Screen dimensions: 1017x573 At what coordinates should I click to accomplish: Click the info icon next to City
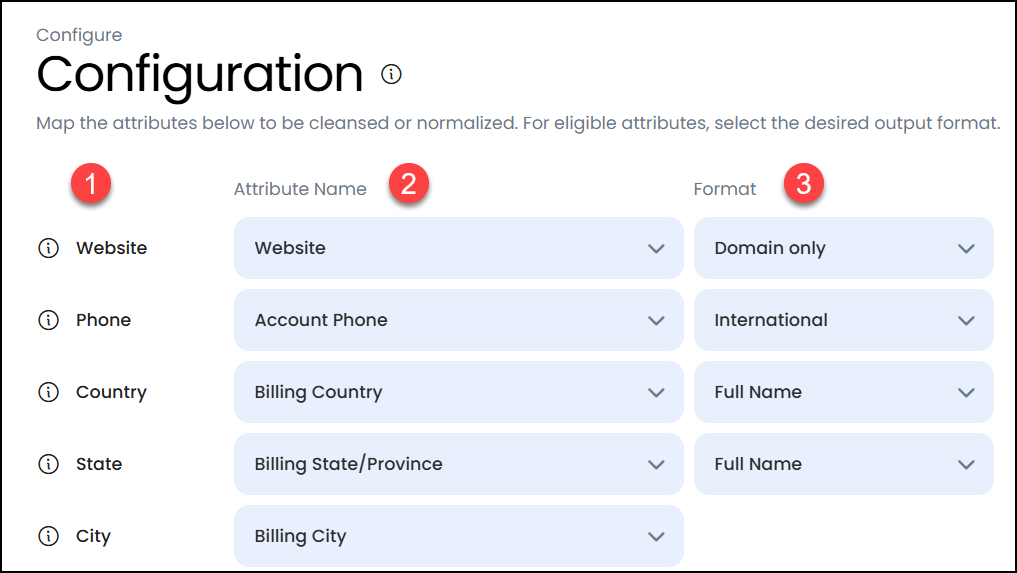tap(48, 536)
